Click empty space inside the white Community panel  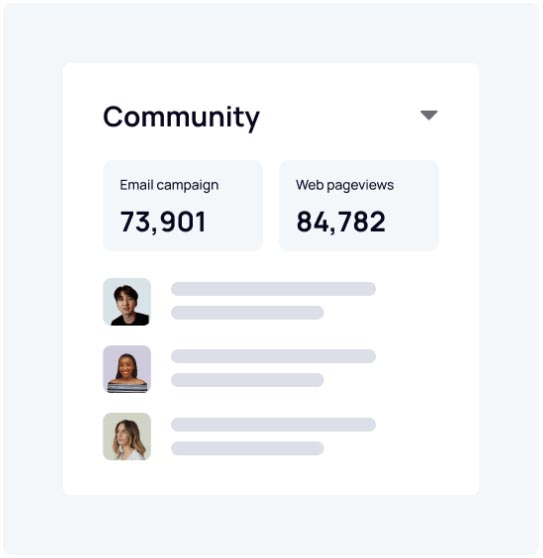[427, 356]
